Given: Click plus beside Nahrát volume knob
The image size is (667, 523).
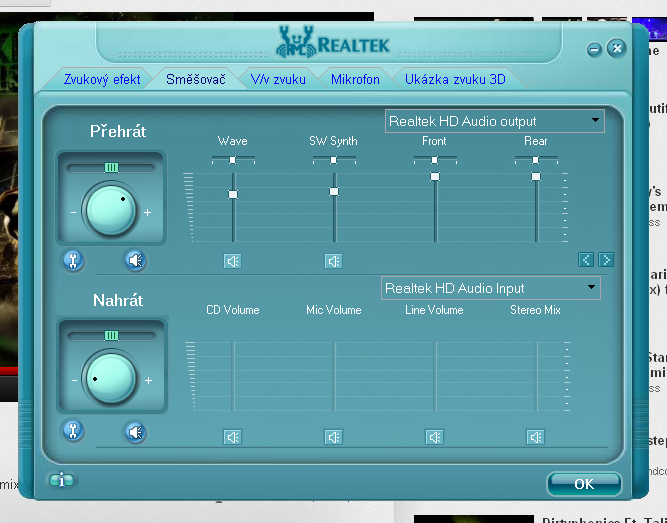Looking at the screenshot, I should [x=148, y=380].
